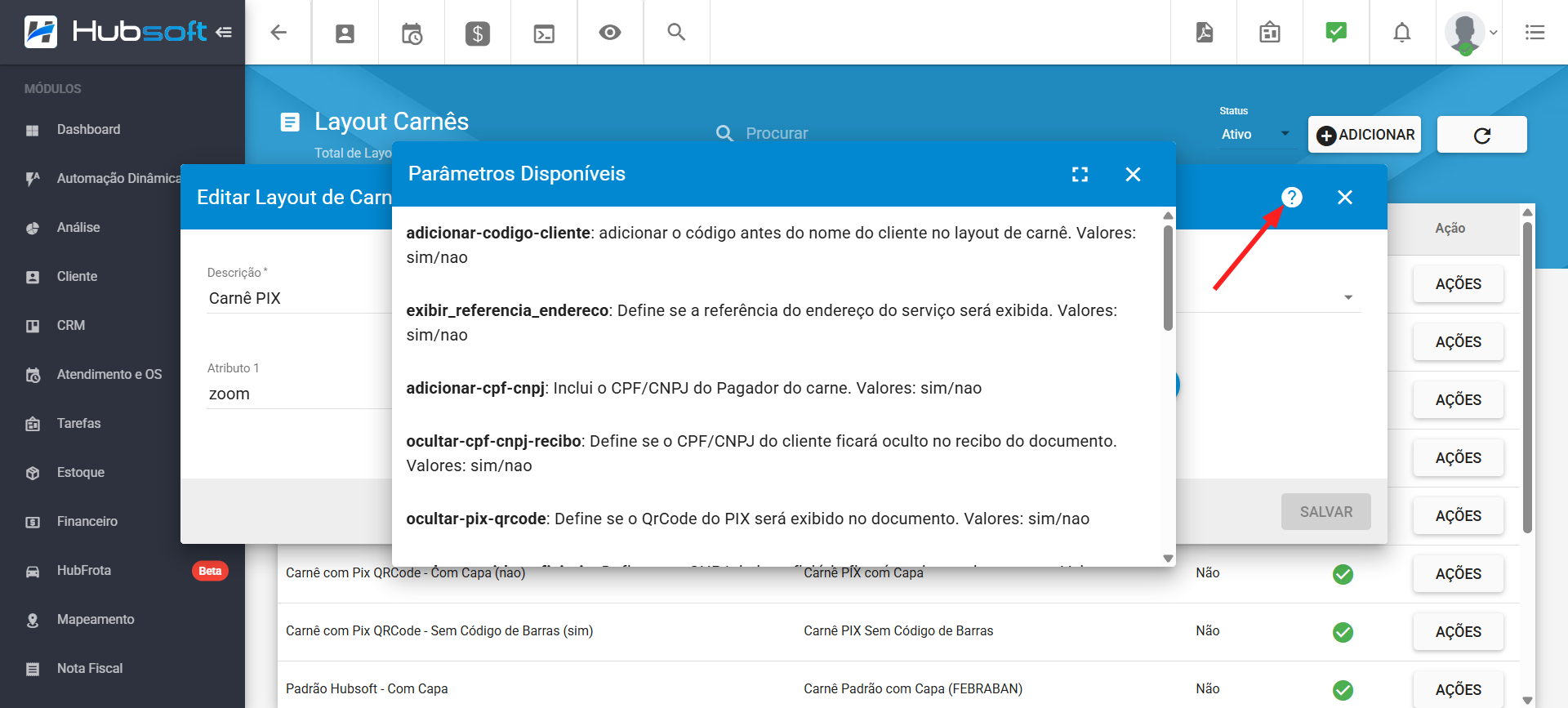Expand the dropdown arrow in edit dialog
This screenshot has width=1568, height=708.
[1348, 298]
